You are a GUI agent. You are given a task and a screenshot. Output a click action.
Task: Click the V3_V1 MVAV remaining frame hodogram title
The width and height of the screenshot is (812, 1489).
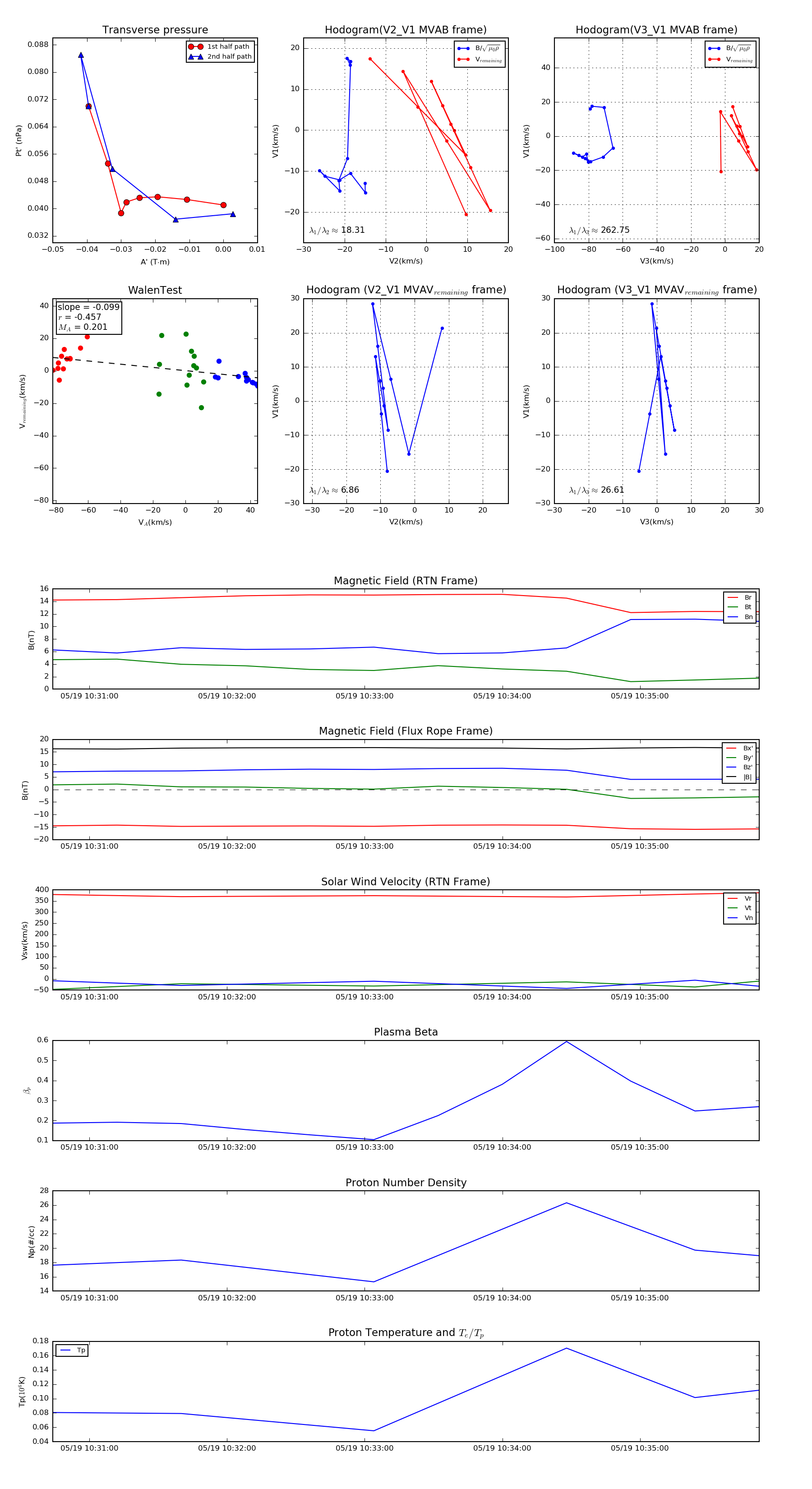(x=656, y=290)
